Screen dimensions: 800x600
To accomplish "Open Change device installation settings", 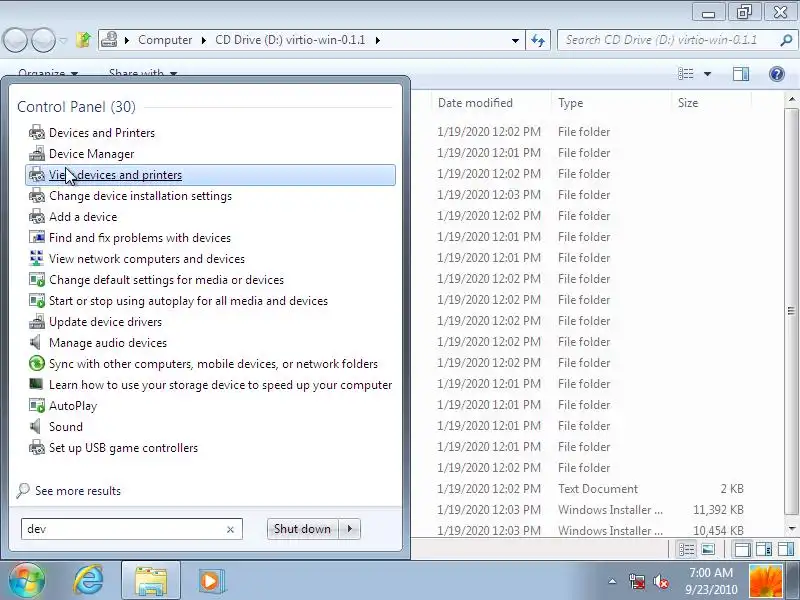I will [140, 196].
